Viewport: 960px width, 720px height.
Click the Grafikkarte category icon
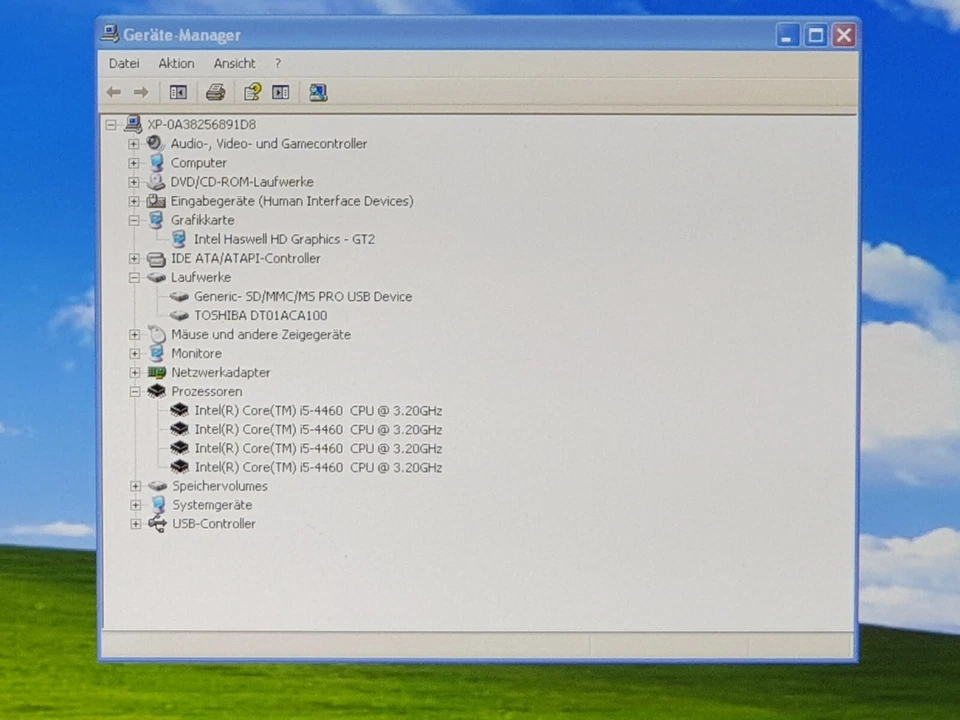(157, 219)
